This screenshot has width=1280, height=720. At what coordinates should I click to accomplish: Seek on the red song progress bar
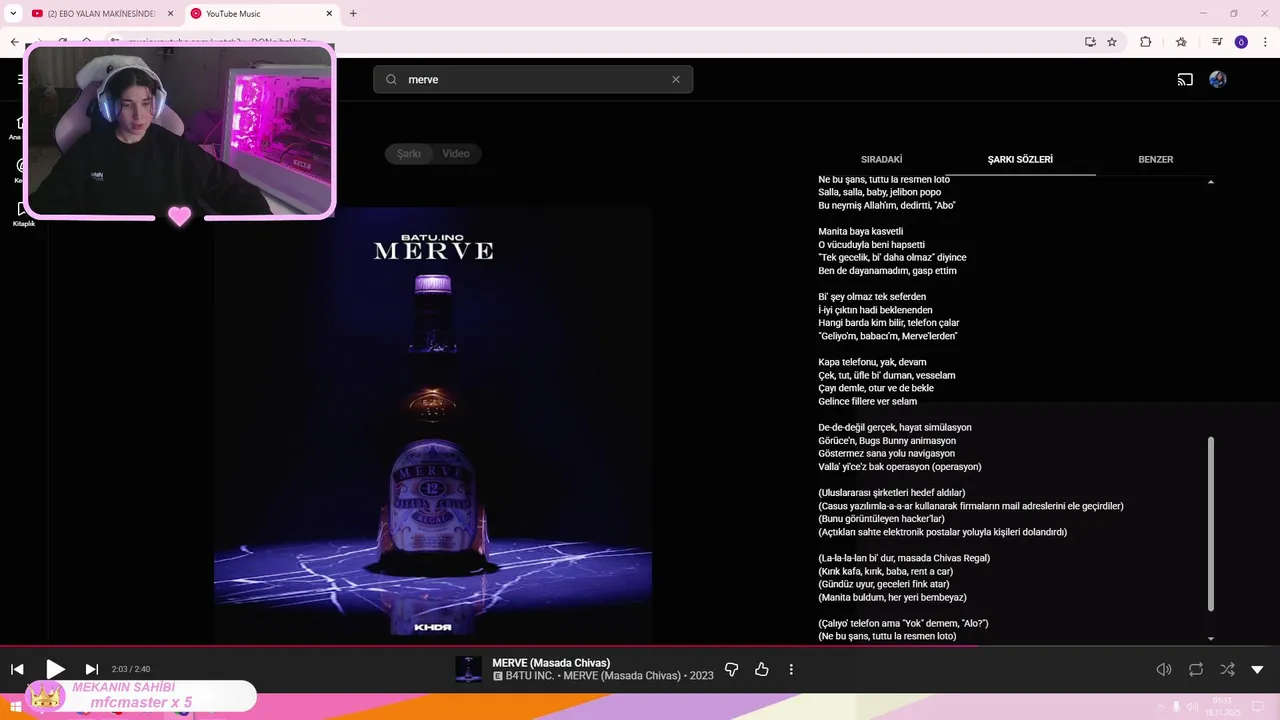click(x=640, y=646)
